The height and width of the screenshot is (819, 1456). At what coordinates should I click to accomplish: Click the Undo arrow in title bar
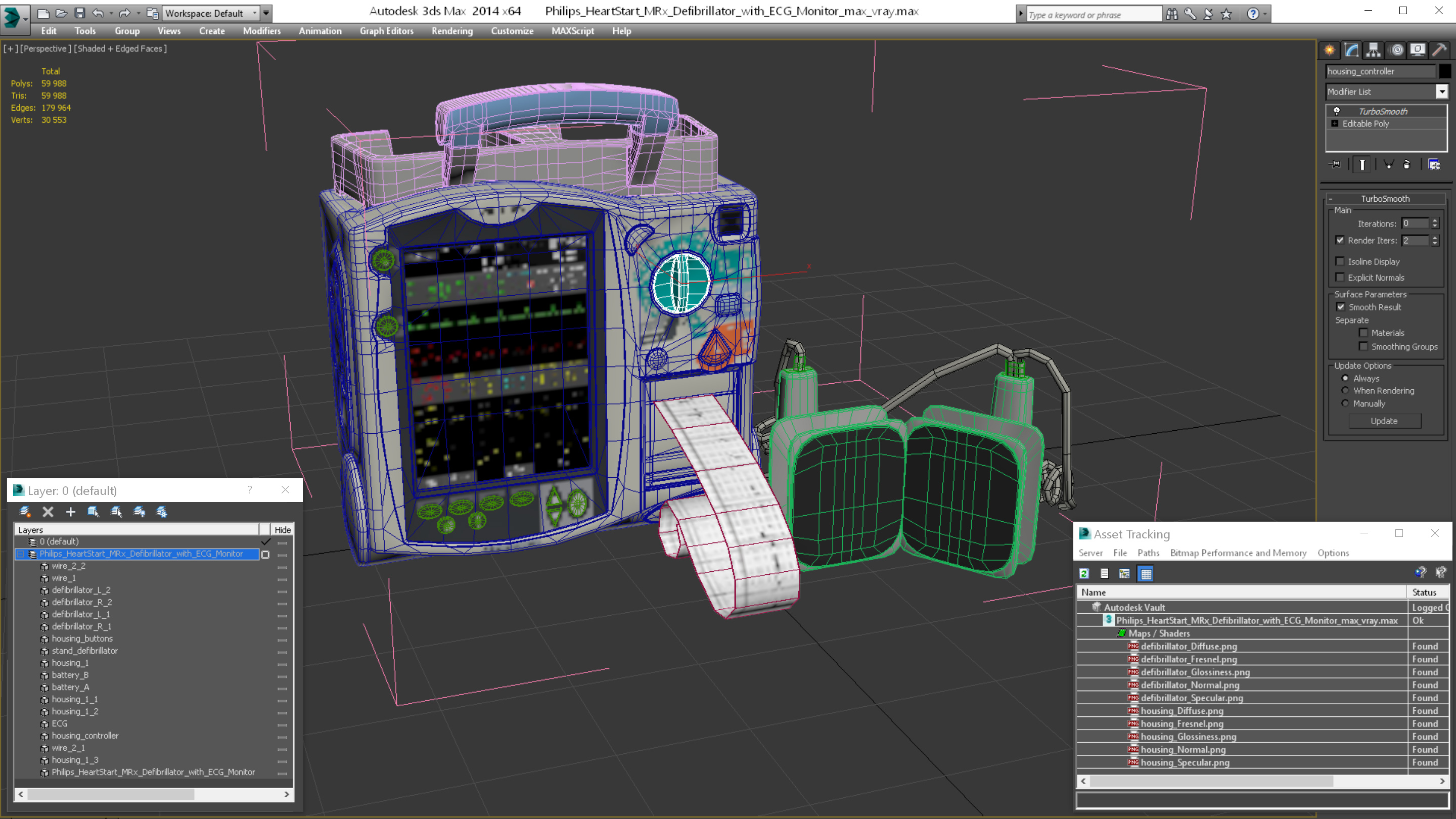99,13
